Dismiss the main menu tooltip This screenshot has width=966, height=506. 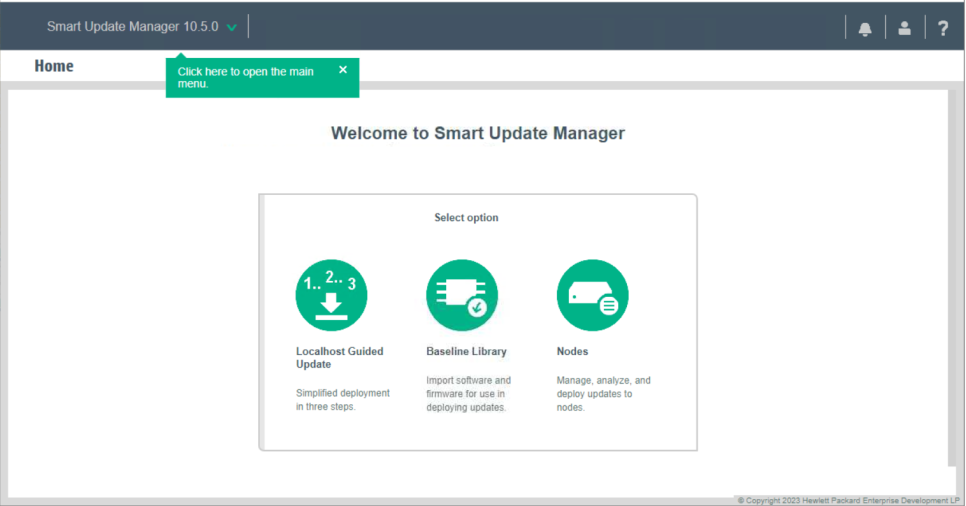click(x=343, y=70)
